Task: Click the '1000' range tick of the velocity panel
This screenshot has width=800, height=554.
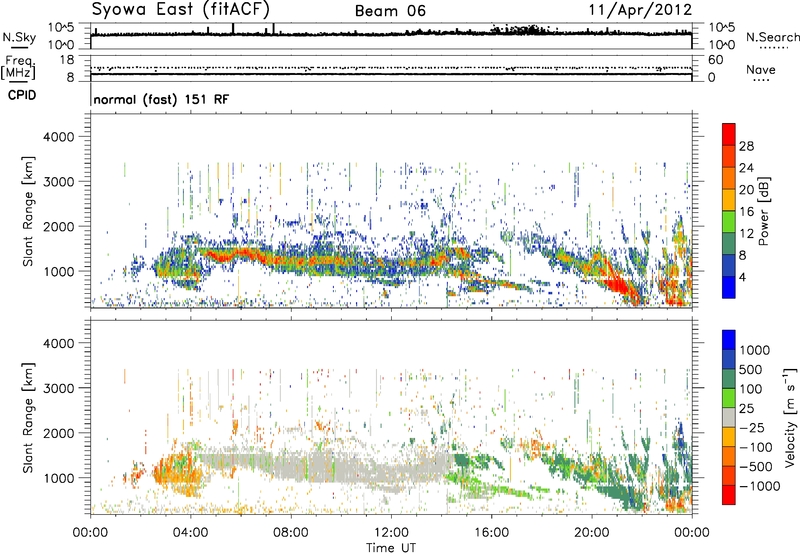Action: [58, 478]
